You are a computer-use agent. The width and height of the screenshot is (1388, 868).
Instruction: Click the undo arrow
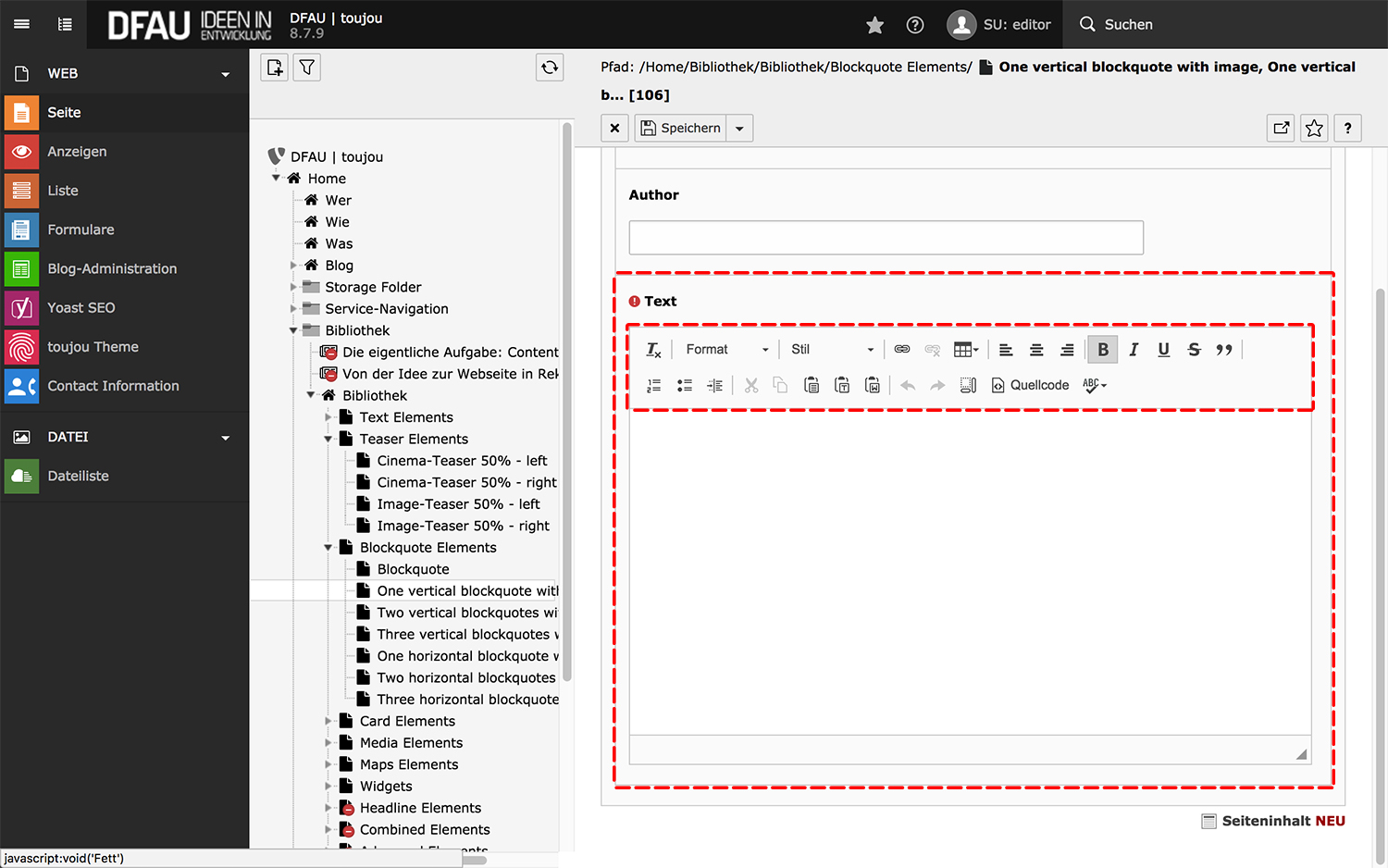click(x=908, y=385)
